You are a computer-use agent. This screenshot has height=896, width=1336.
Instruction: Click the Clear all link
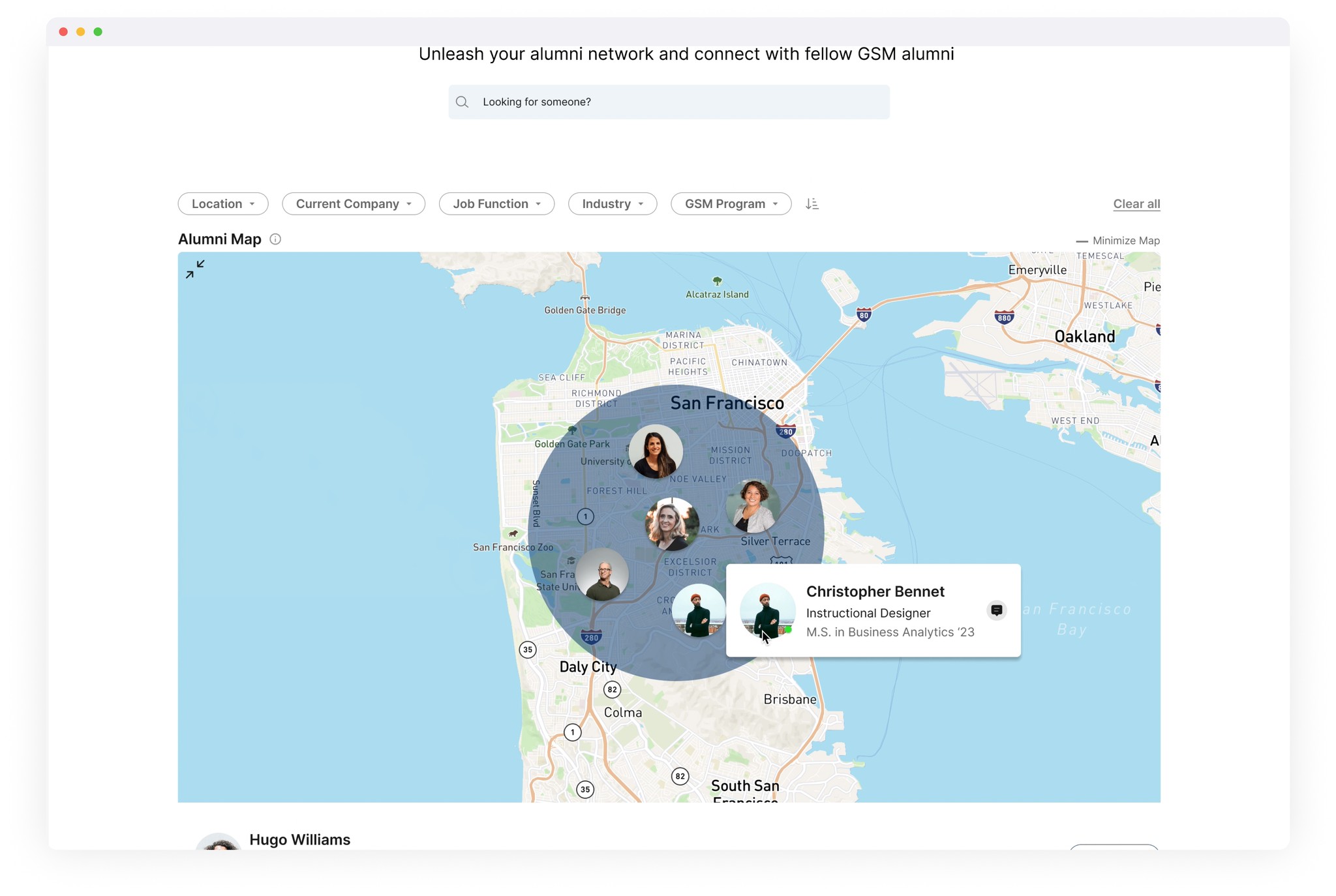[1136, 204]
